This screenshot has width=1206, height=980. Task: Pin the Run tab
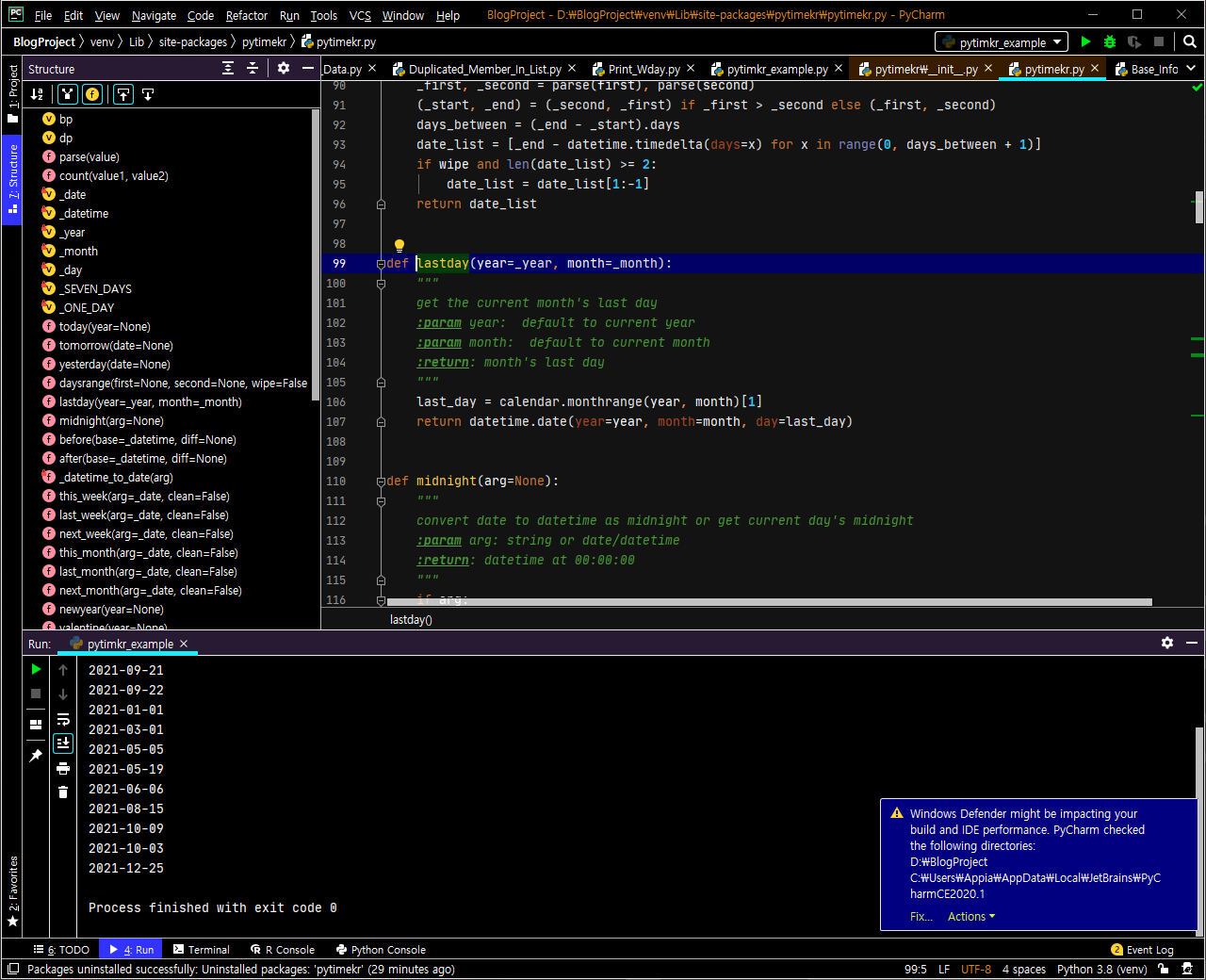36,756
